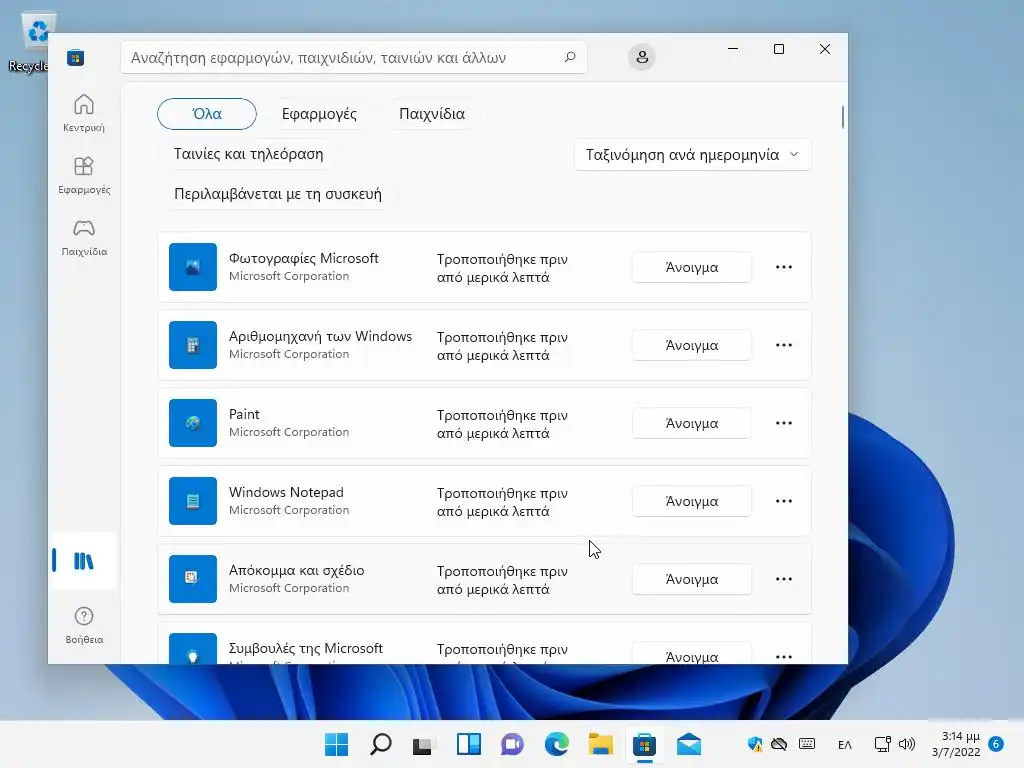This screenshot has width=1024, height=768.
Task: Click Συμβουλές της Microsoft app title
Action: click(x=306, y=648)
